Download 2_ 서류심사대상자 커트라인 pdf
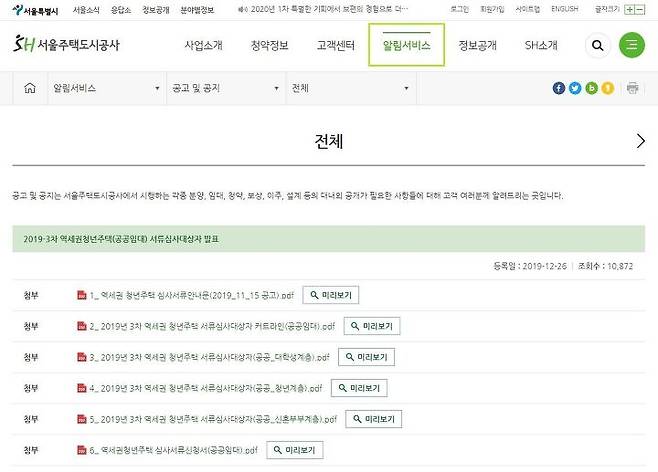The width and height of the screenshot is (658, 472). 212,326
